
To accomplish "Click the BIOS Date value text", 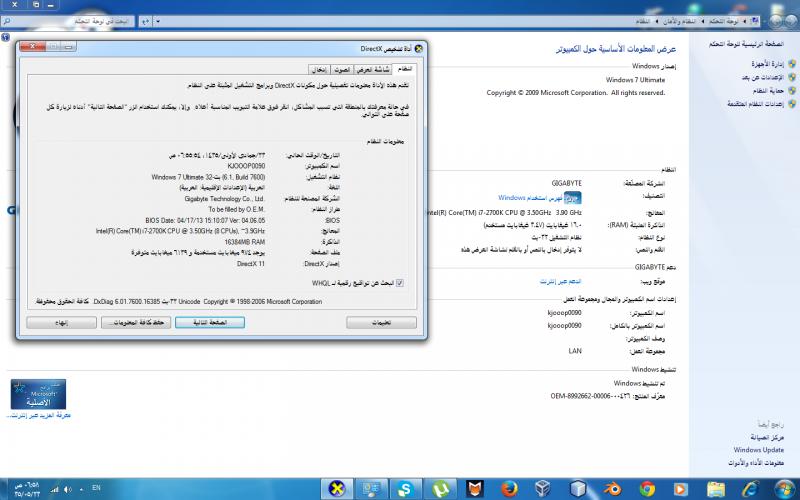I will [x=205, y=220].
